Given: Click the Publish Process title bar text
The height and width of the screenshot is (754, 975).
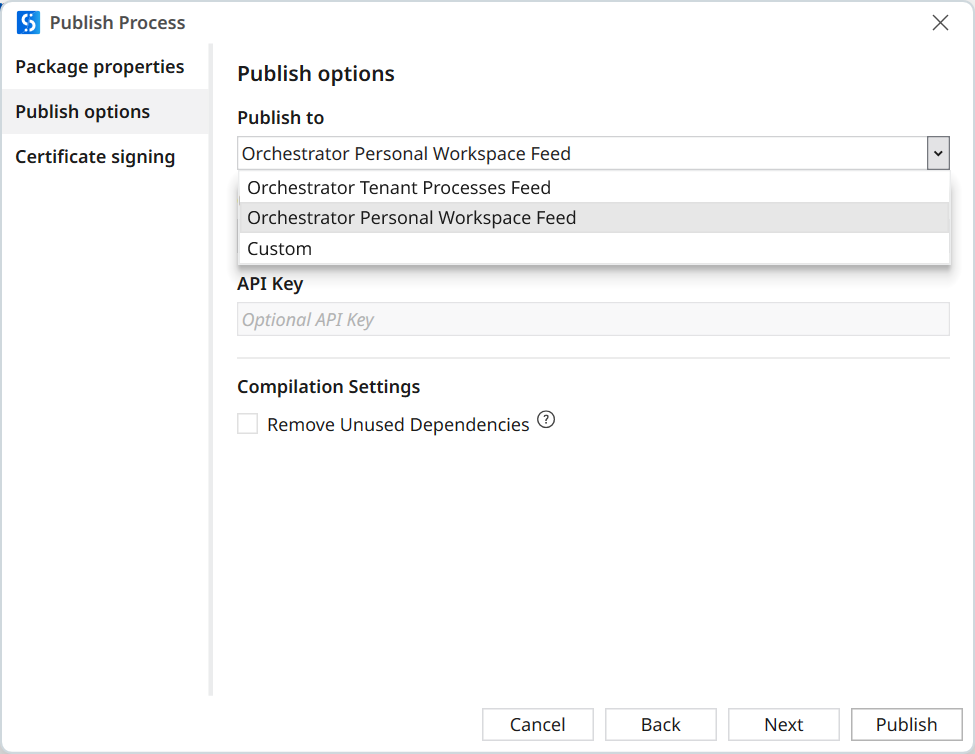Looking at the screenshot, I should pyautogui.click(x=118, y=23).
